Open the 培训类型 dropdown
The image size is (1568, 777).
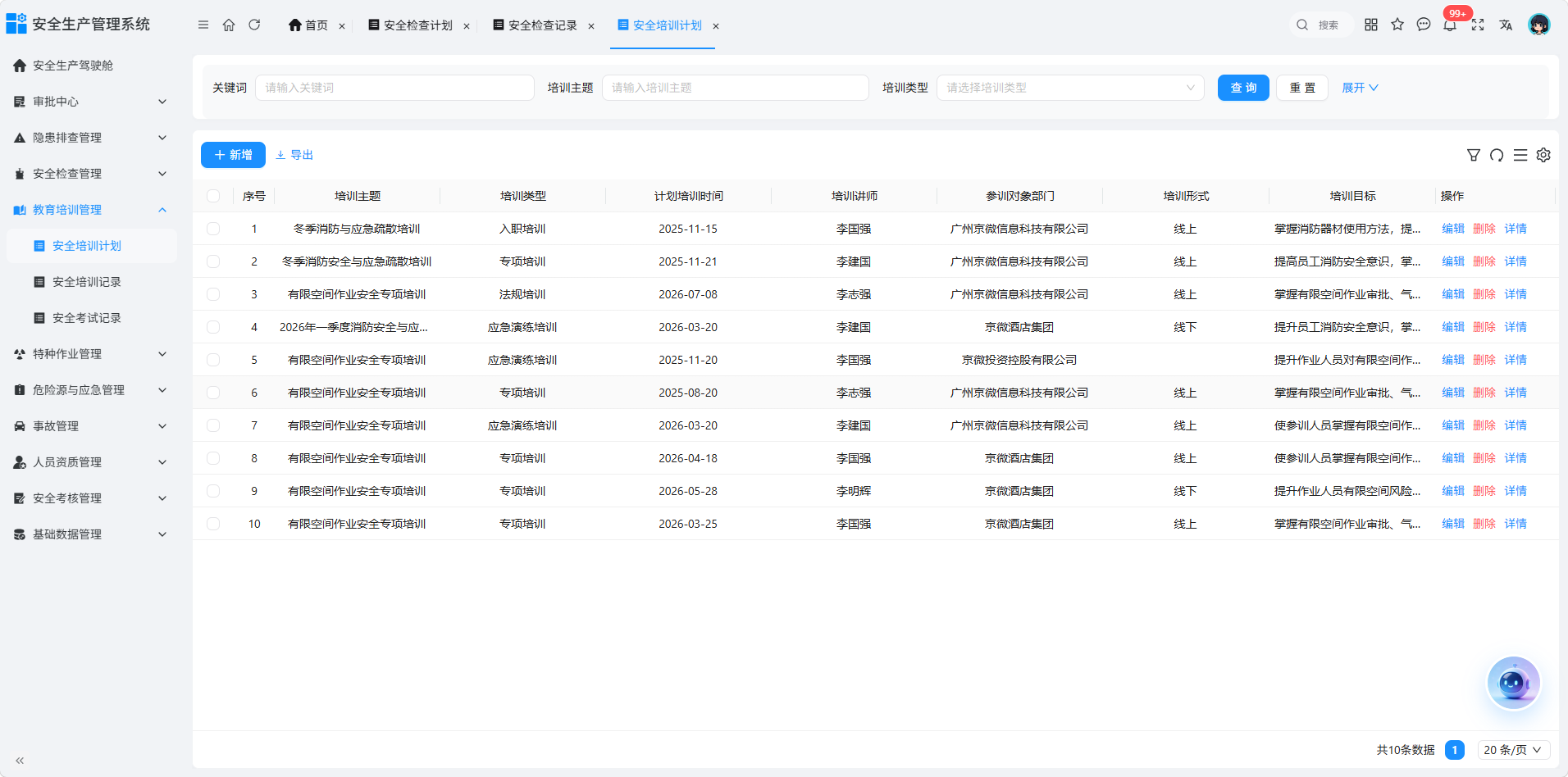coord(1070,88)
